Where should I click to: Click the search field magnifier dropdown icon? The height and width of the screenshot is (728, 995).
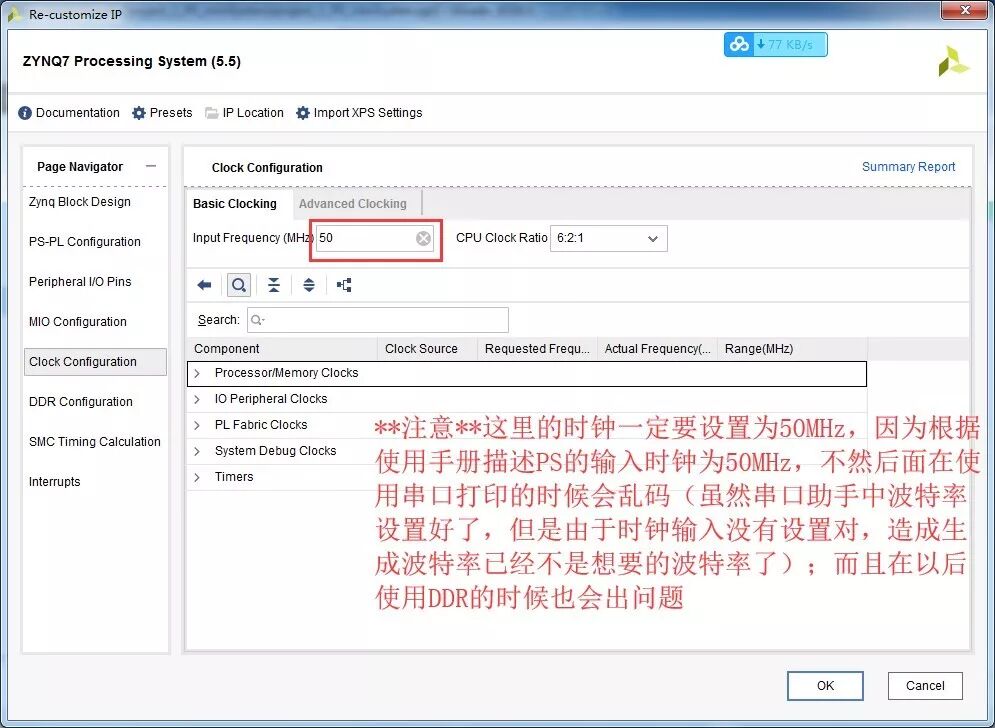257,320
